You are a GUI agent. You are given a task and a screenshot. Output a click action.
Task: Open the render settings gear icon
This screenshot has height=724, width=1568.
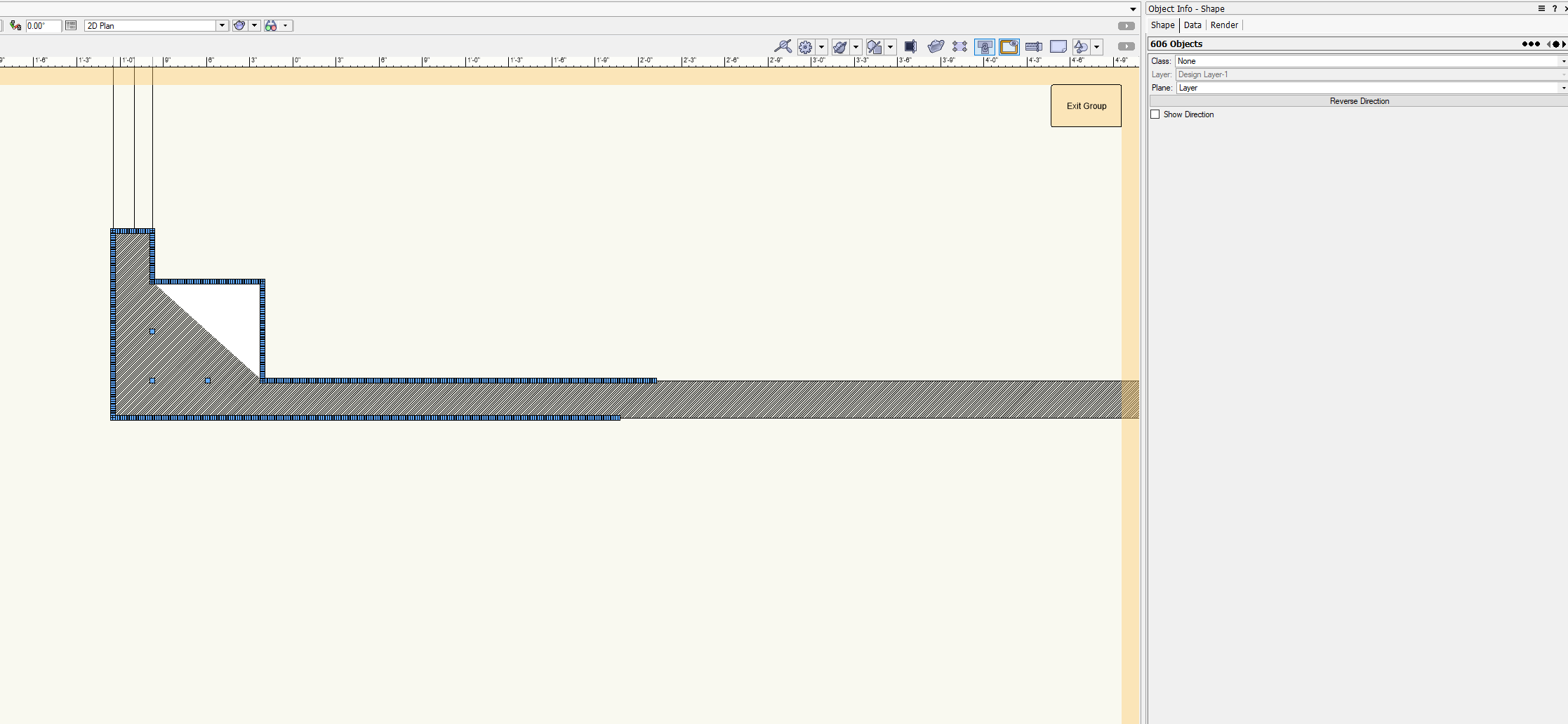(806, 46)
